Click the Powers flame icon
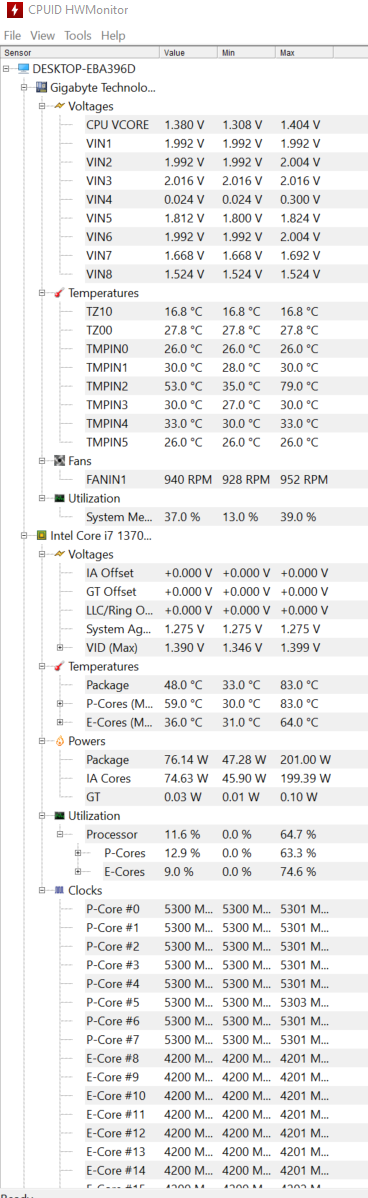The width and height of the screenshot is (368, 1198). (x=60, y=741)
